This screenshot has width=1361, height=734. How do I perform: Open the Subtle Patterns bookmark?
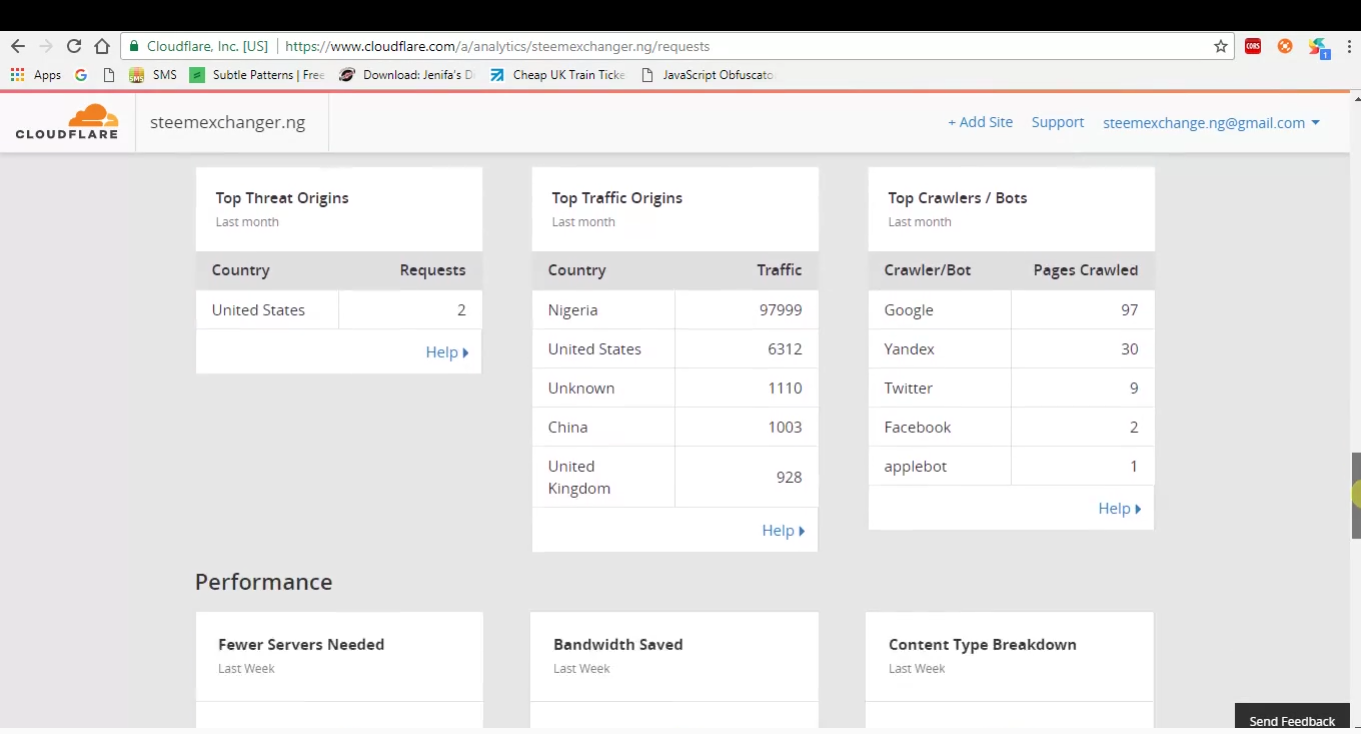(x=257, y=75)
